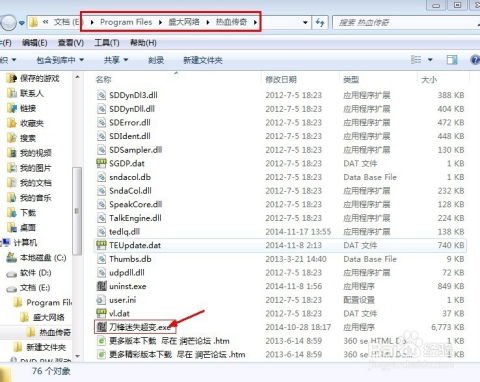Click 盛大网络 in the address bar
480x382 pixels.
click(184, 22)
